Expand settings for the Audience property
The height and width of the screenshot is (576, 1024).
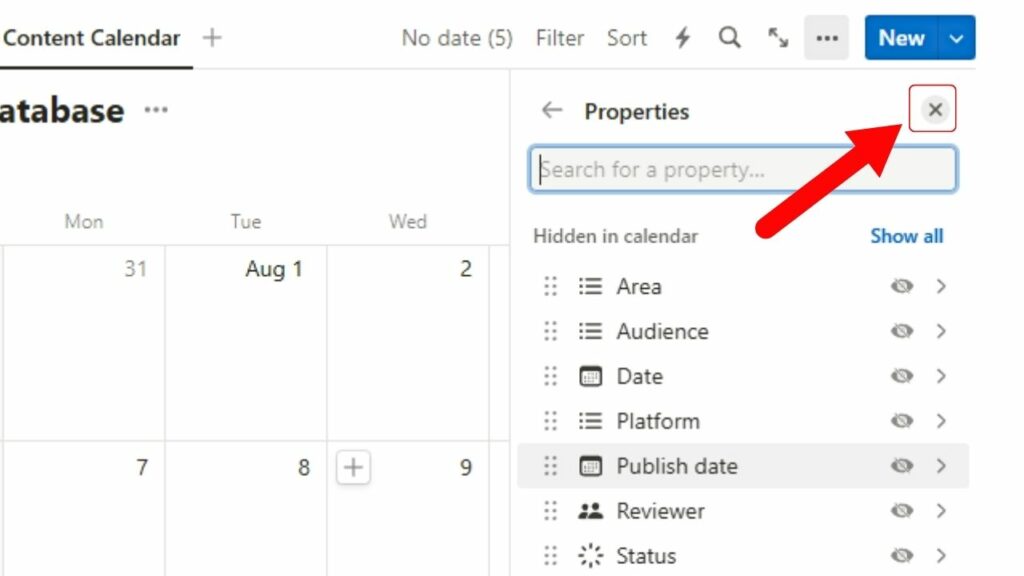pos(942,331)
